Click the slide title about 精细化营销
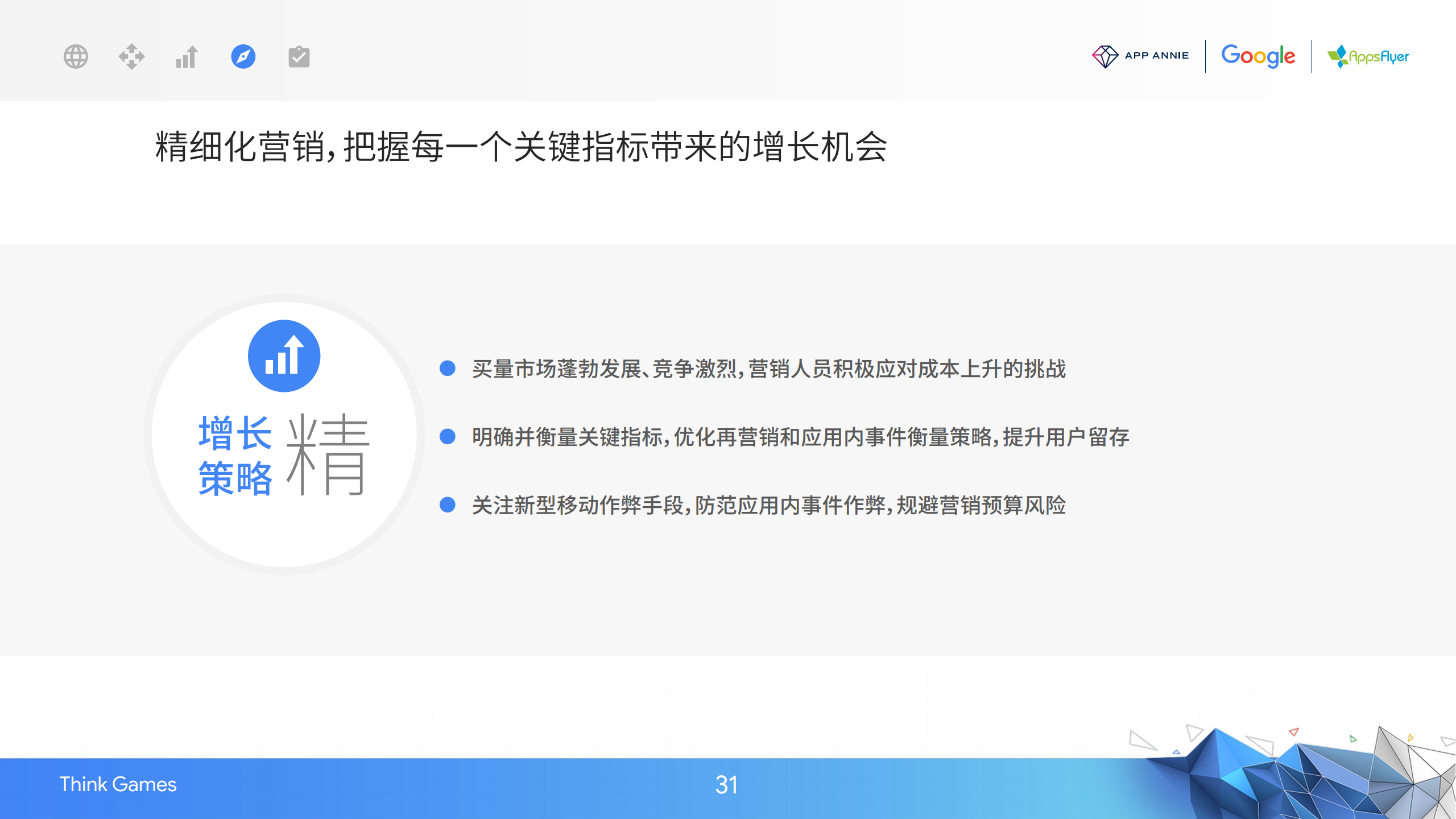The width and height of the screenshot is (1456, 819). click(x=520, y=147)
